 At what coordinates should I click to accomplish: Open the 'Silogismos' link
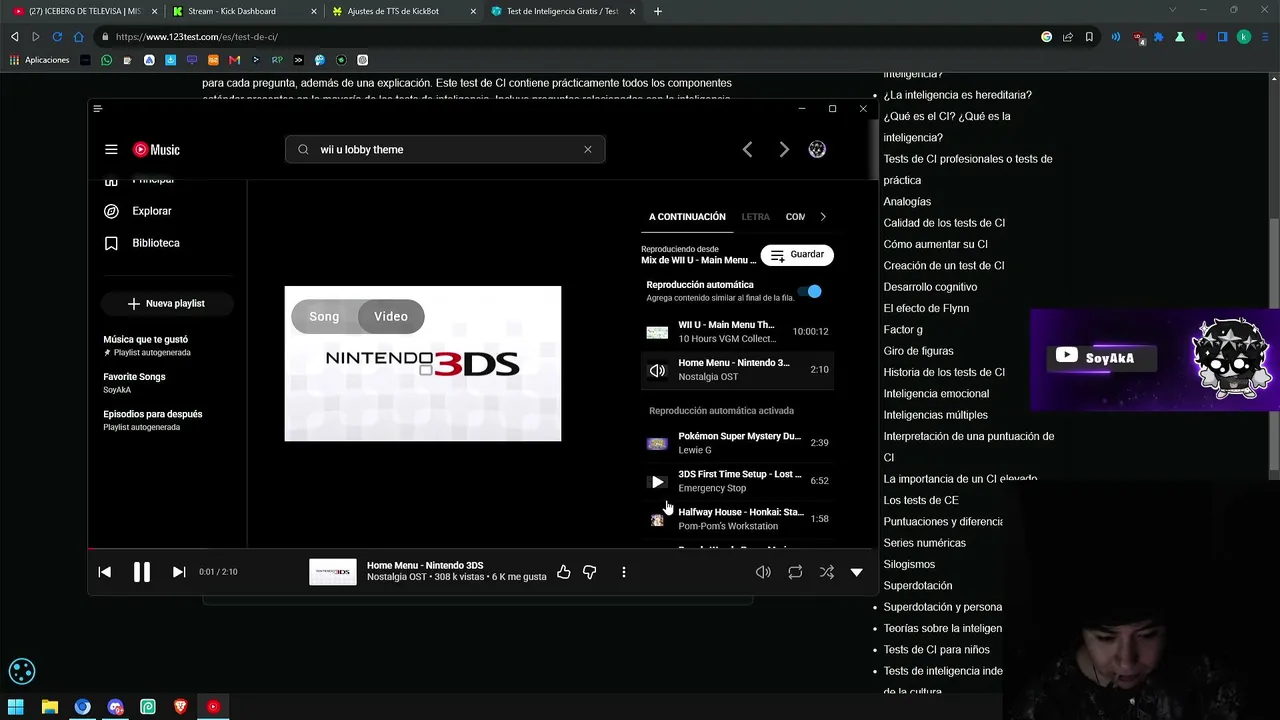909,565
